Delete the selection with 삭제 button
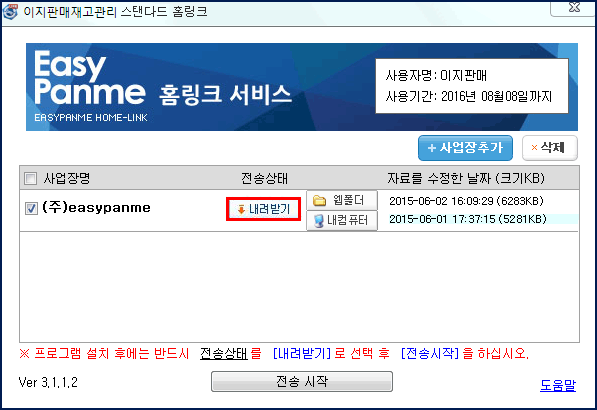The image size is (597, 410). [549, 148]
